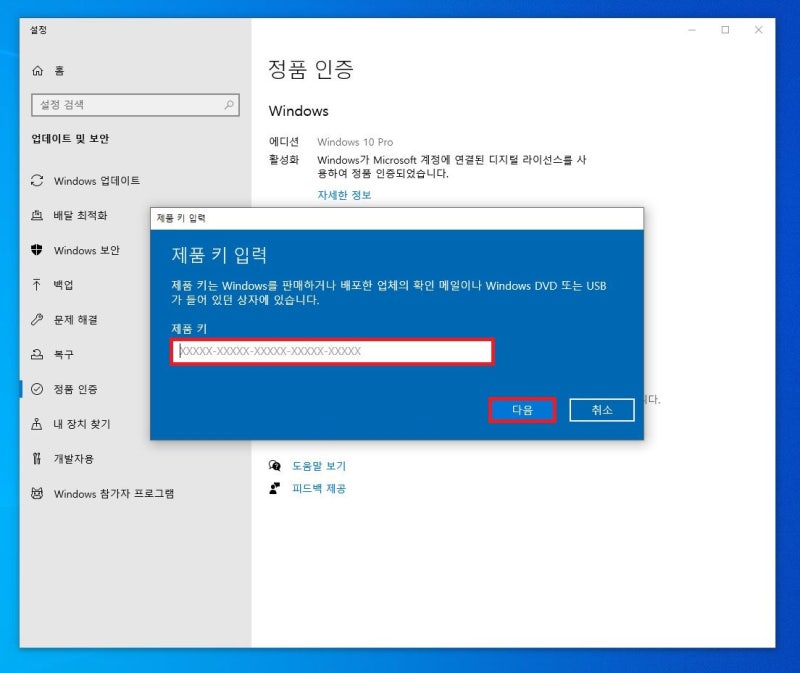
Task: Click the 복구 icon
Action: click(37, 355)
